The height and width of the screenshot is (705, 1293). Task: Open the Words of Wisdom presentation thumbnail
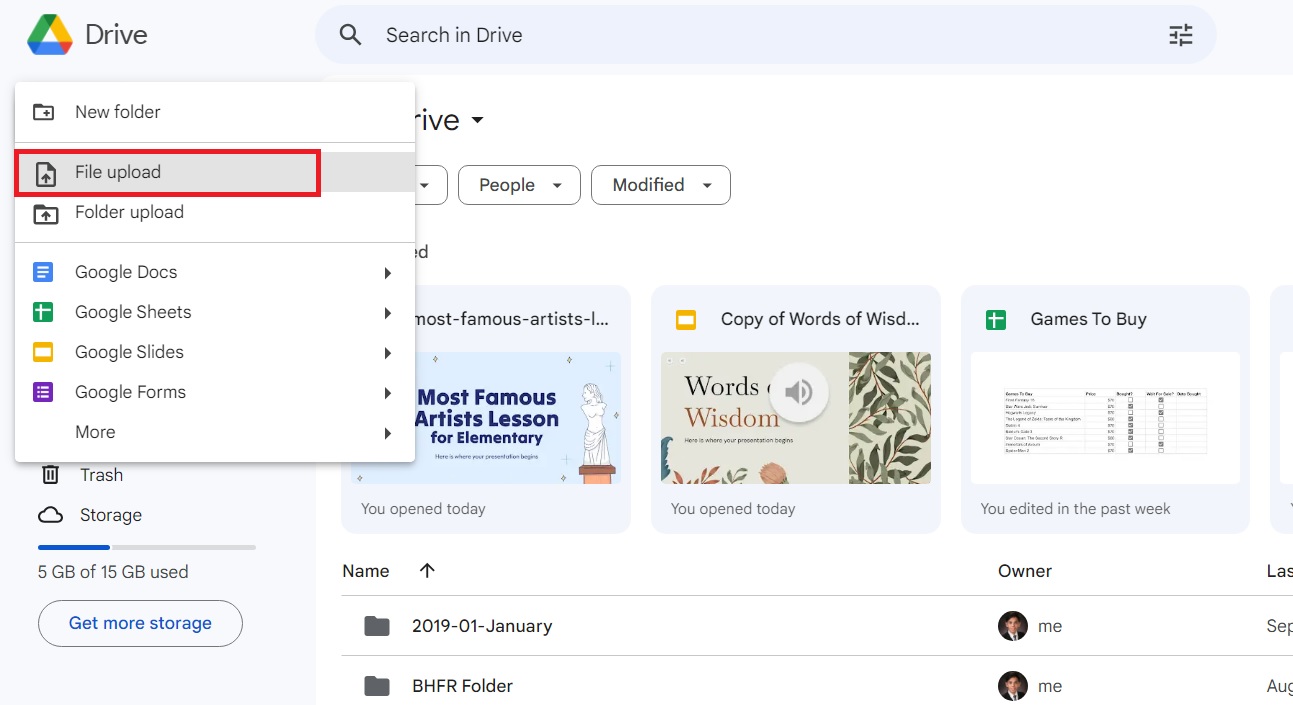pyautogui.click(x=796, y=418)
